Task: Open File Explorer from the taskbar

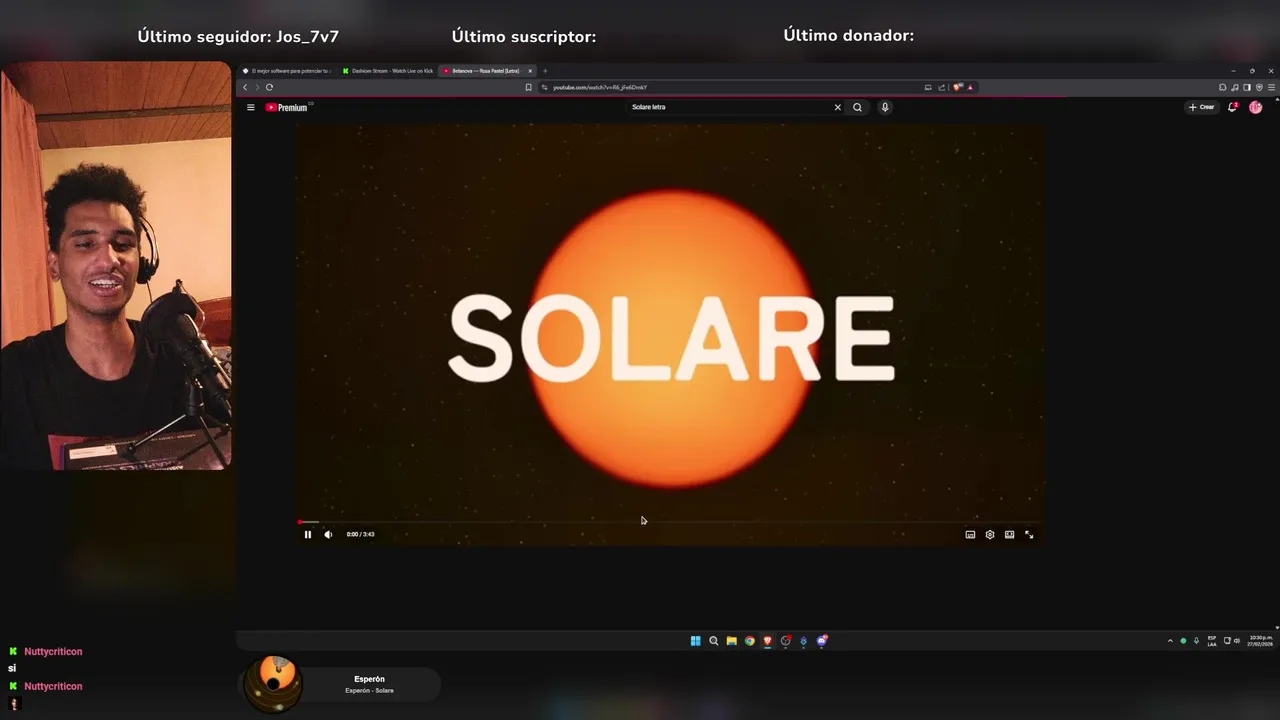Action: (x=731, y=641)
